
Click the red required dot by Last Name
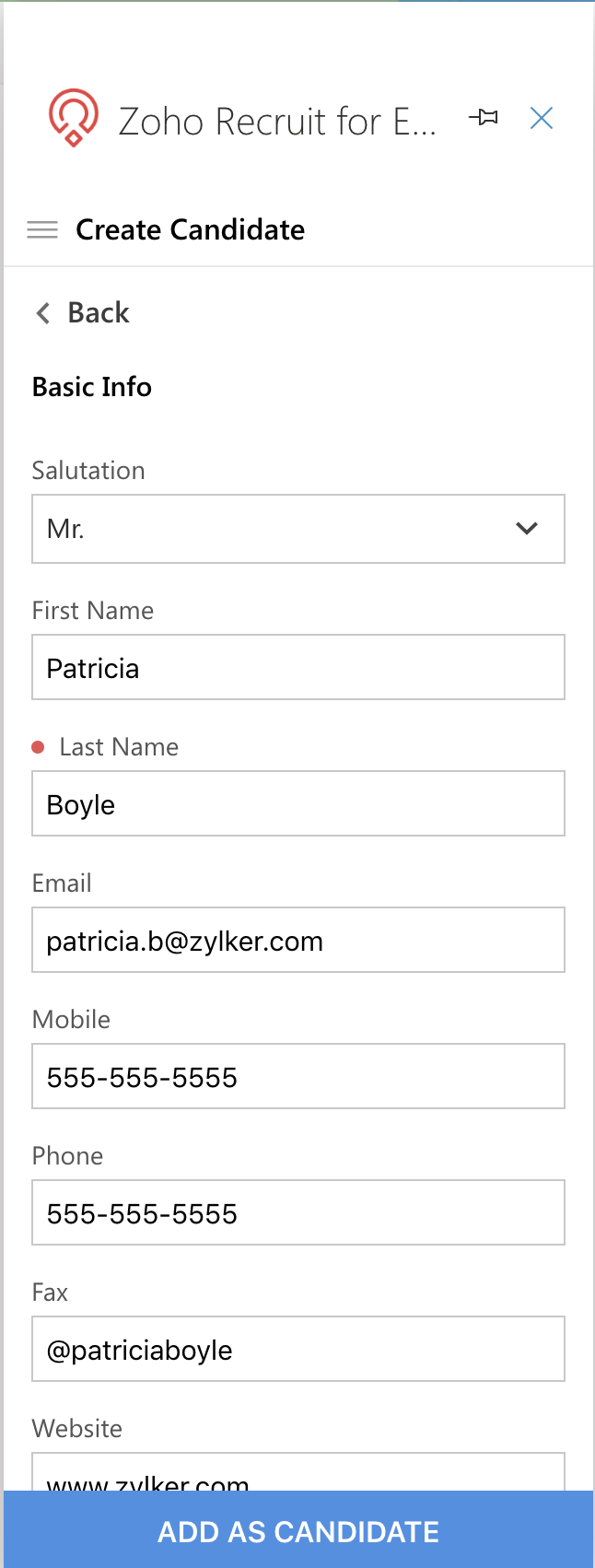click(x=38, y=747)
